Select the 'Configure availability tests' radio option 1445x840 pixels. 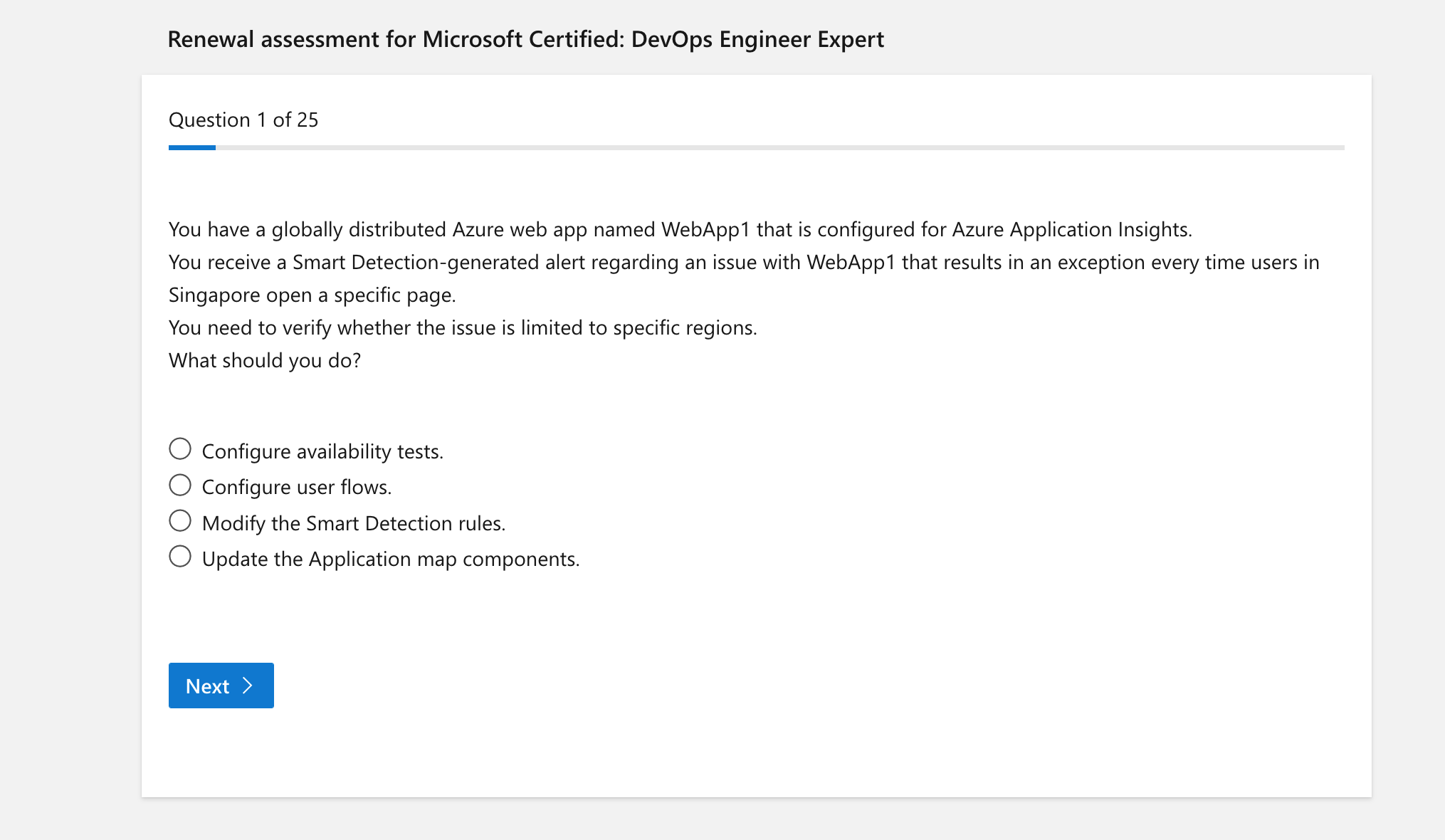coord(180,449)
